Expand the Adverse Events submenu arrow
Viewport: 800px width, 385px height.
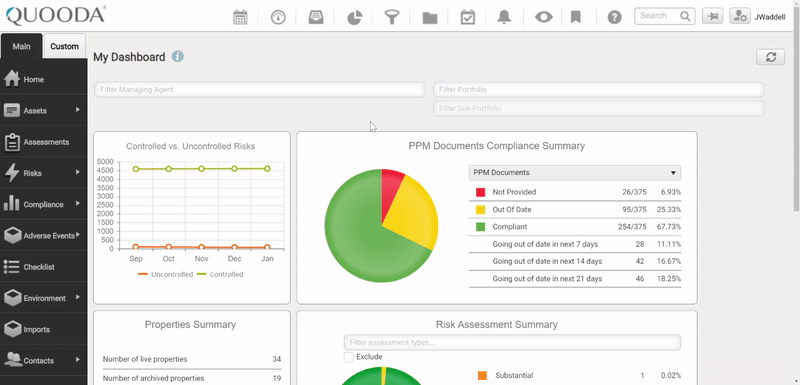[x=78, y=235]
